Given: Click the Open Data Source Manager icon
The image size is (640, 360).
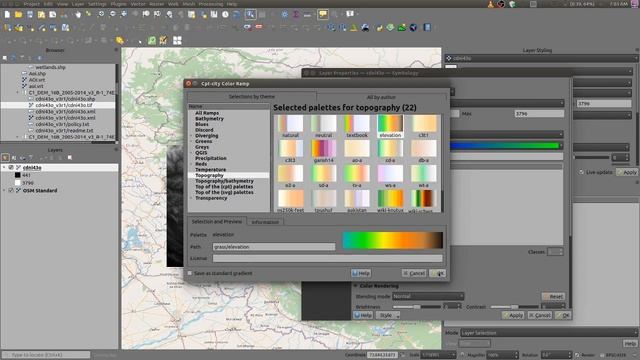Looking at the screenshot, I should pyautogui.click(x=7, y=28).
